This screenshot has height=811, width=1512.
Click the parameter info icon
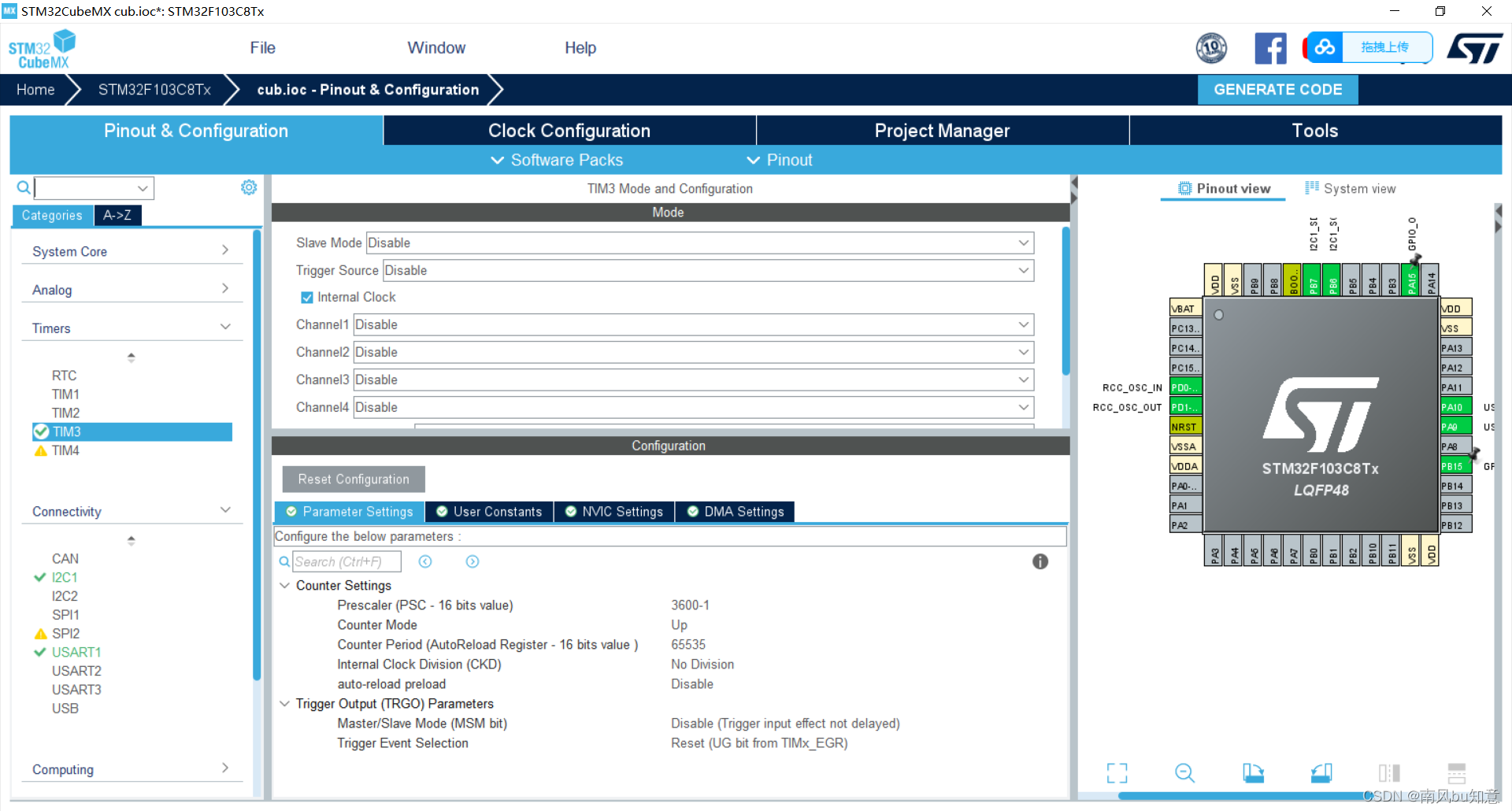point(1040,561)
